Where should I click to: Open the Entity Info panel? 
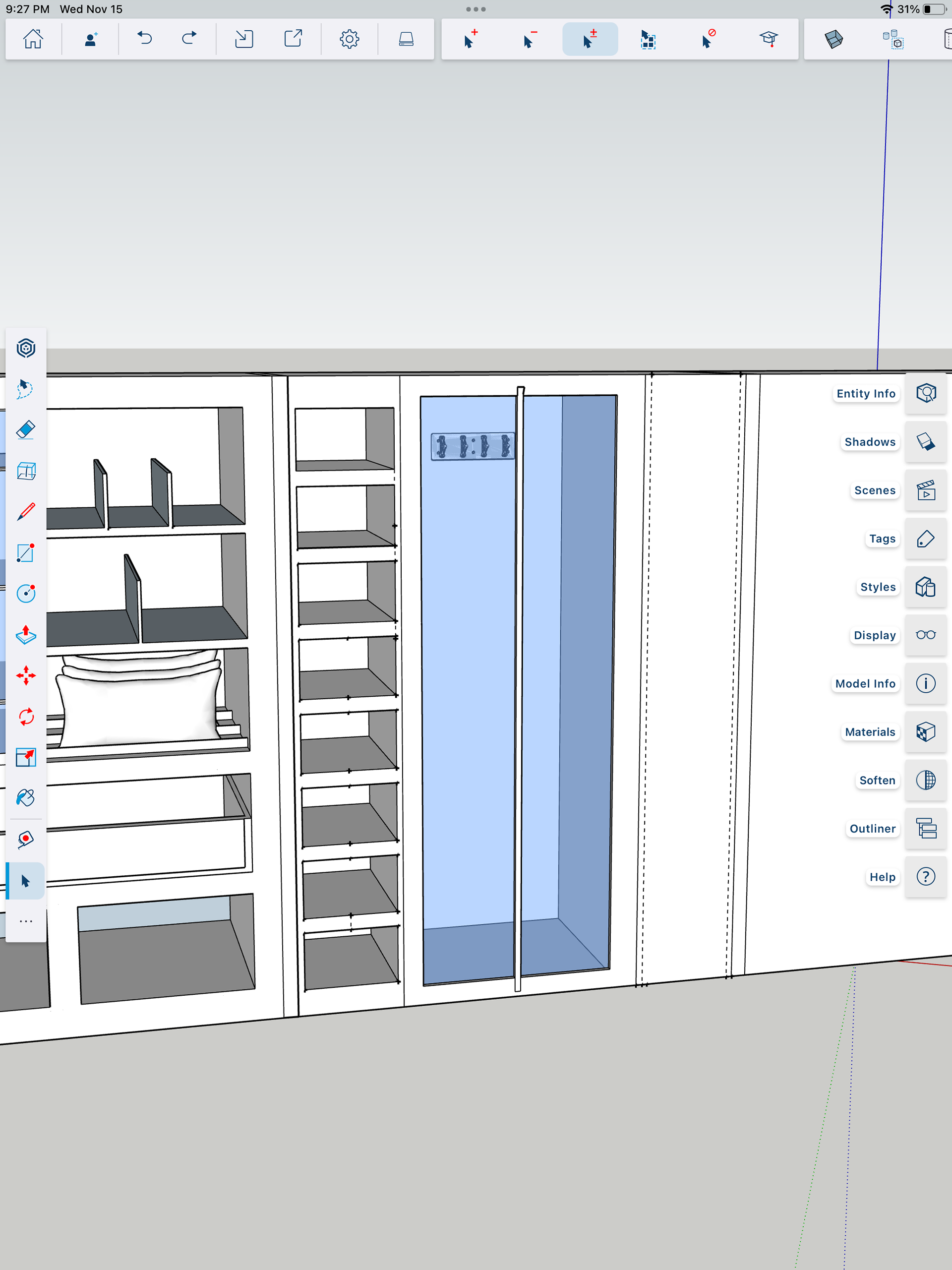(925, 393)
